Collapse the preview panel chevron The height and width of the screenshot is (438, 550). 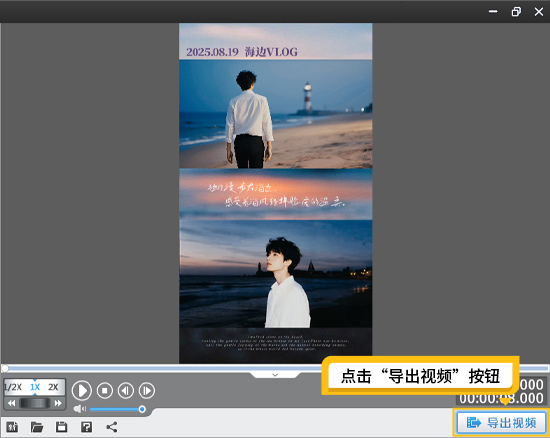coord(275,375)
